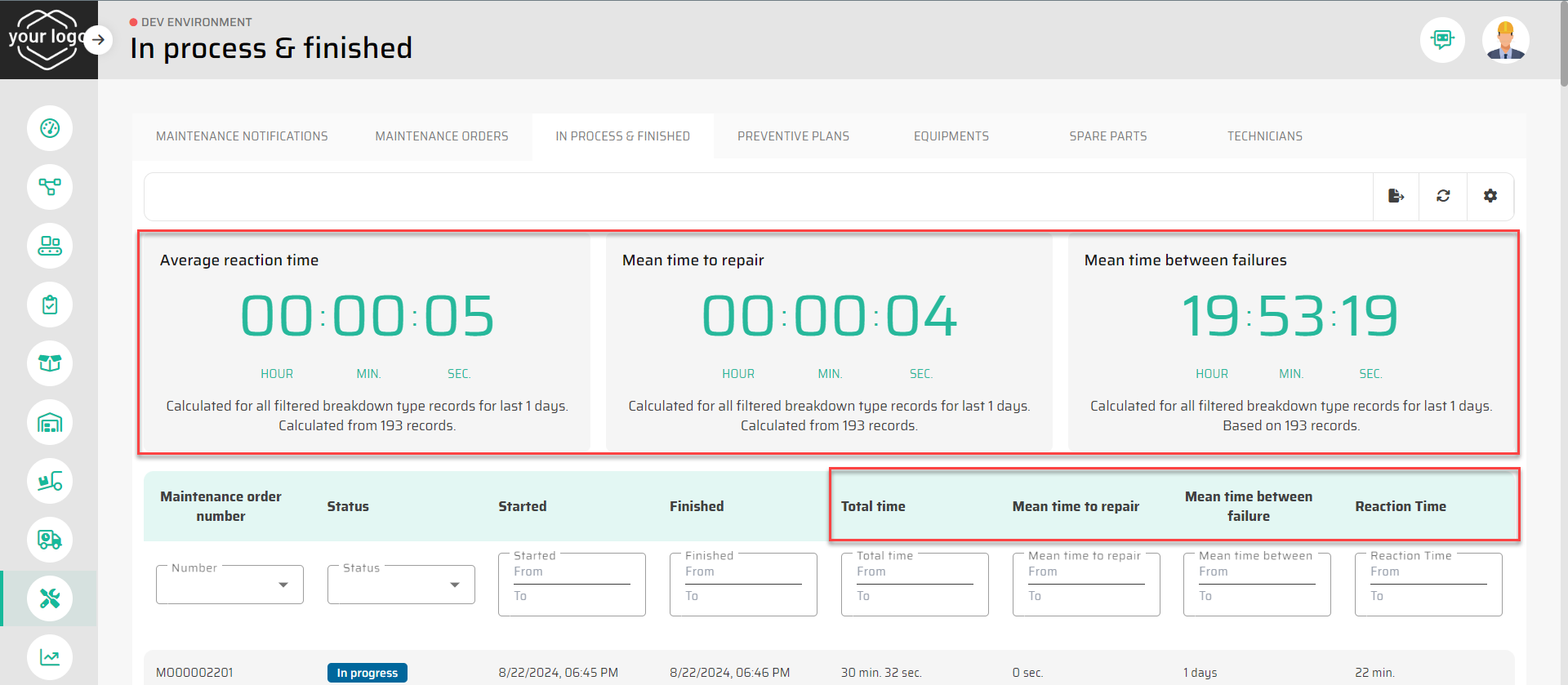This screenshot has width=1568, height=685.
Task: Open the delivery truck sidebar icon
Action: click(50, 540)
